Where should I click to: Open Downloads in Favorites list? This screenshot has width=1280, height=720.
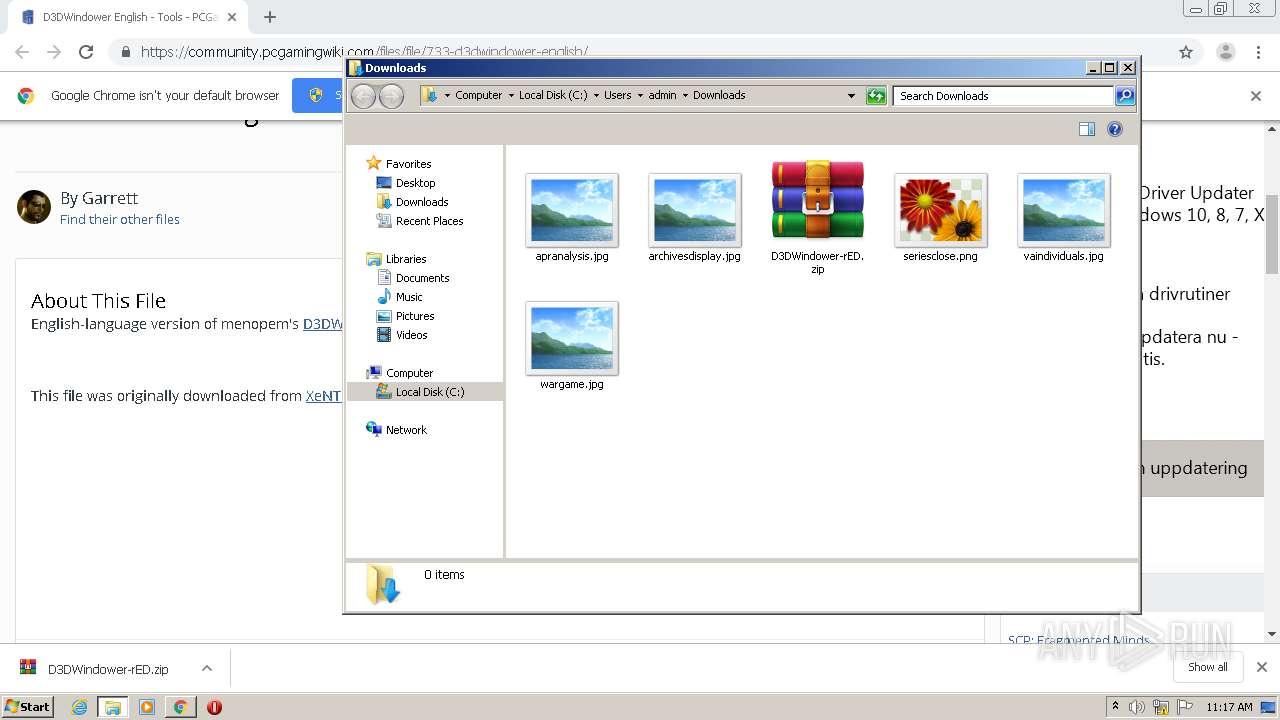(421, 202)
